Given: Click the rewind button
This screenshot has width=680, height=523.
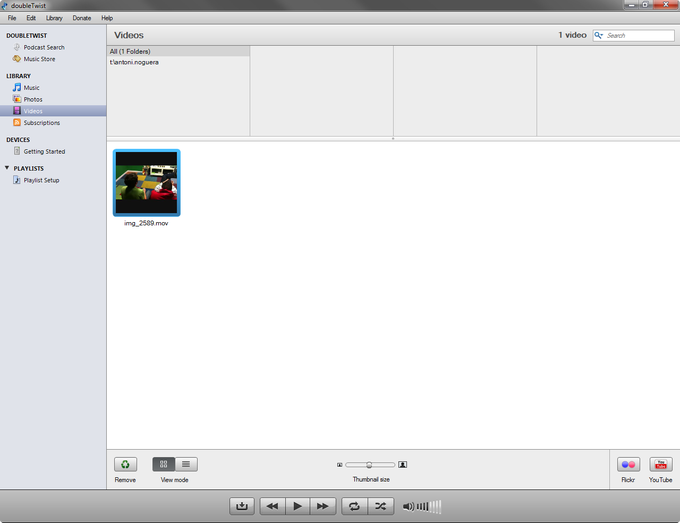Looking at the screenshot, I should click(x=272, y=506).
